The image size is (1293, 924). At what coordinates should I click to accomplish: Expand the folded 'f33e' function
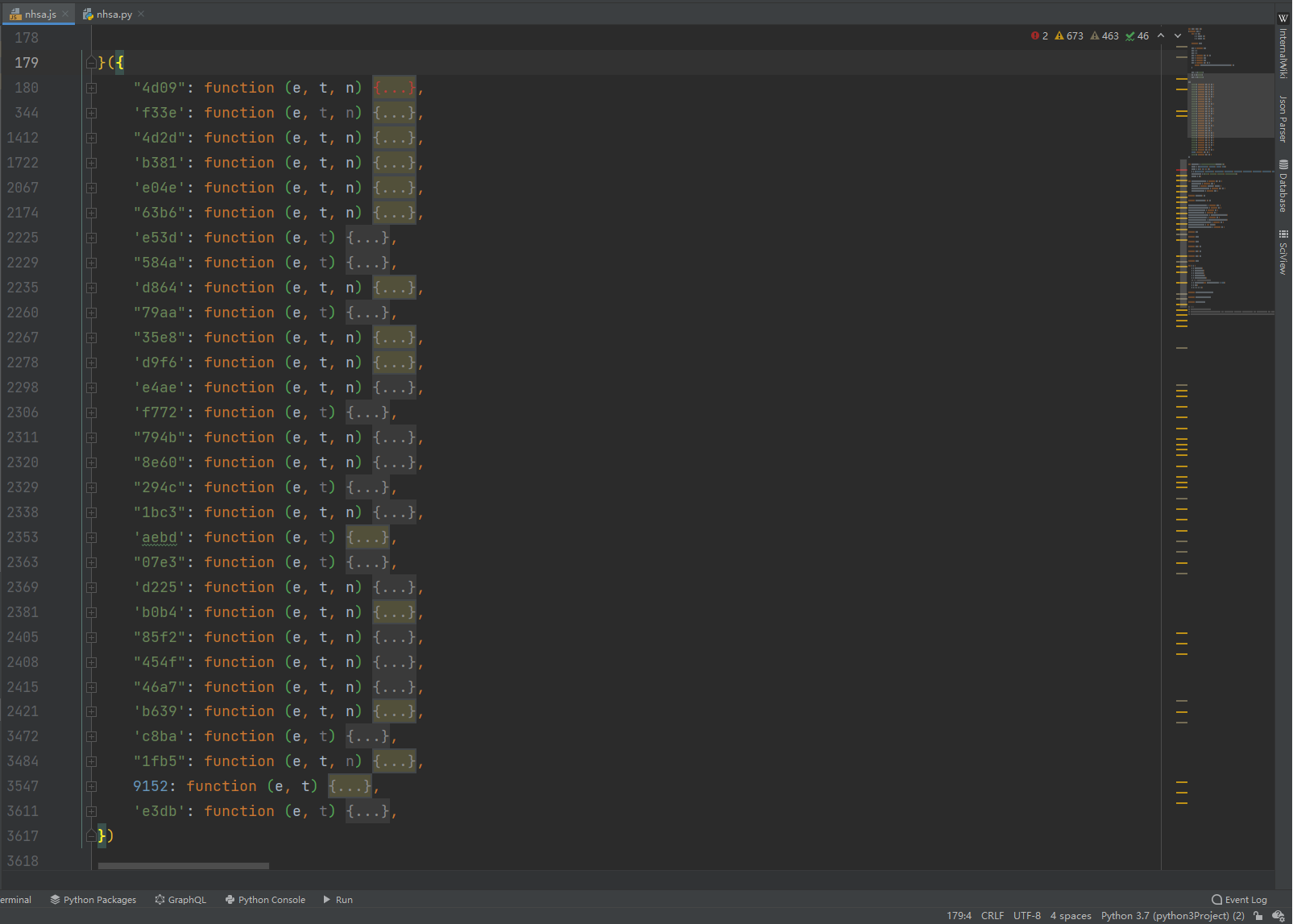click(91, 113)
